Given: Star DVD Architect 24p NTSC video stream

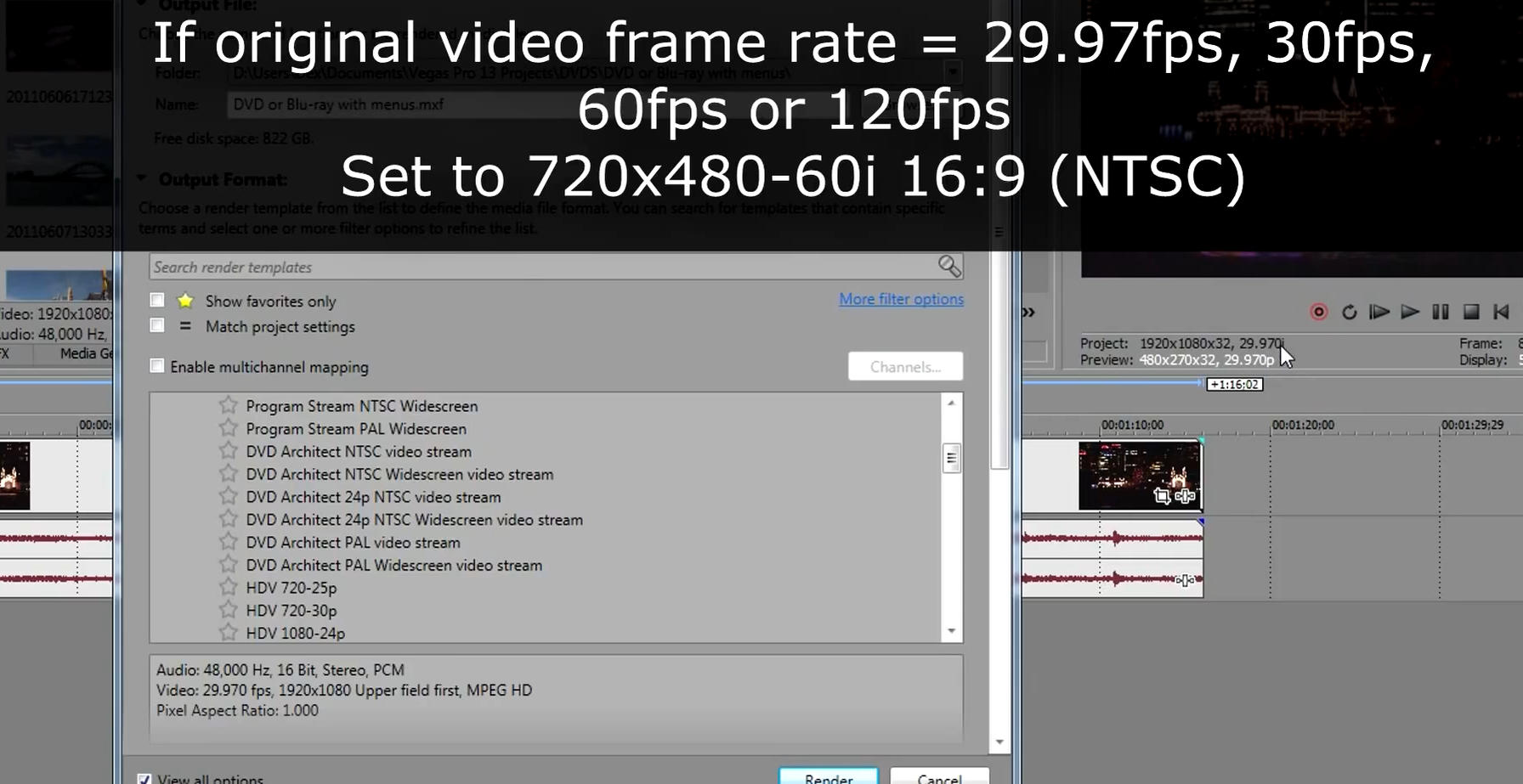Looking at the screenshot, I should 228,496.
